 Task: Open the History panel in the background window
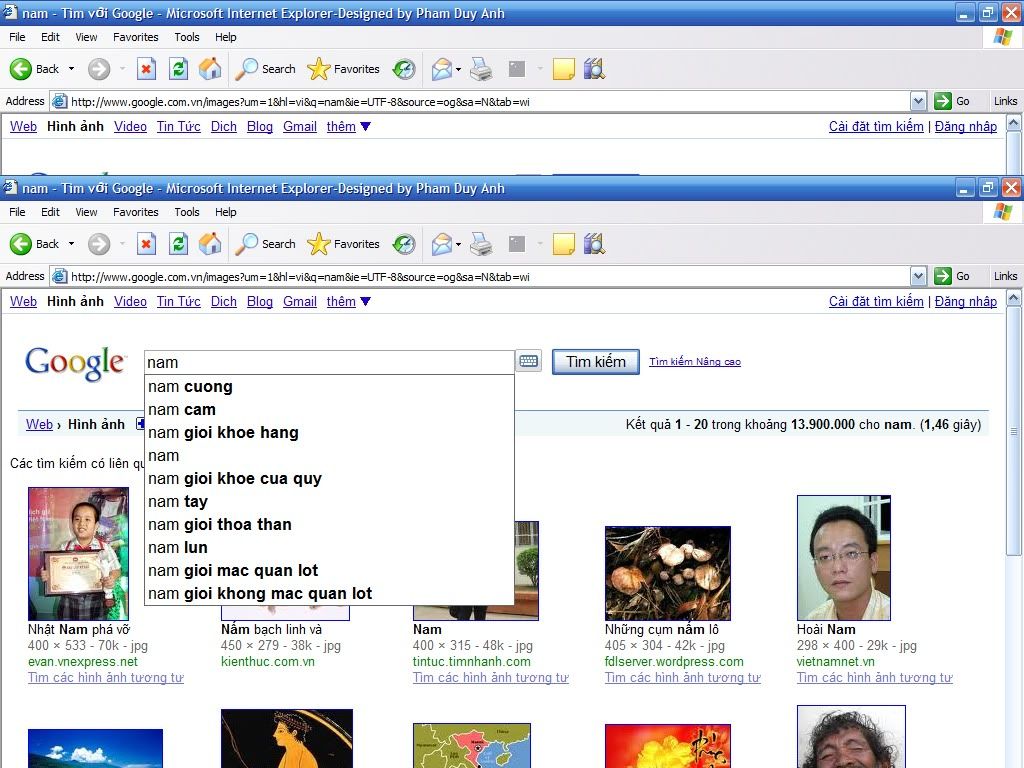(404, 69)
